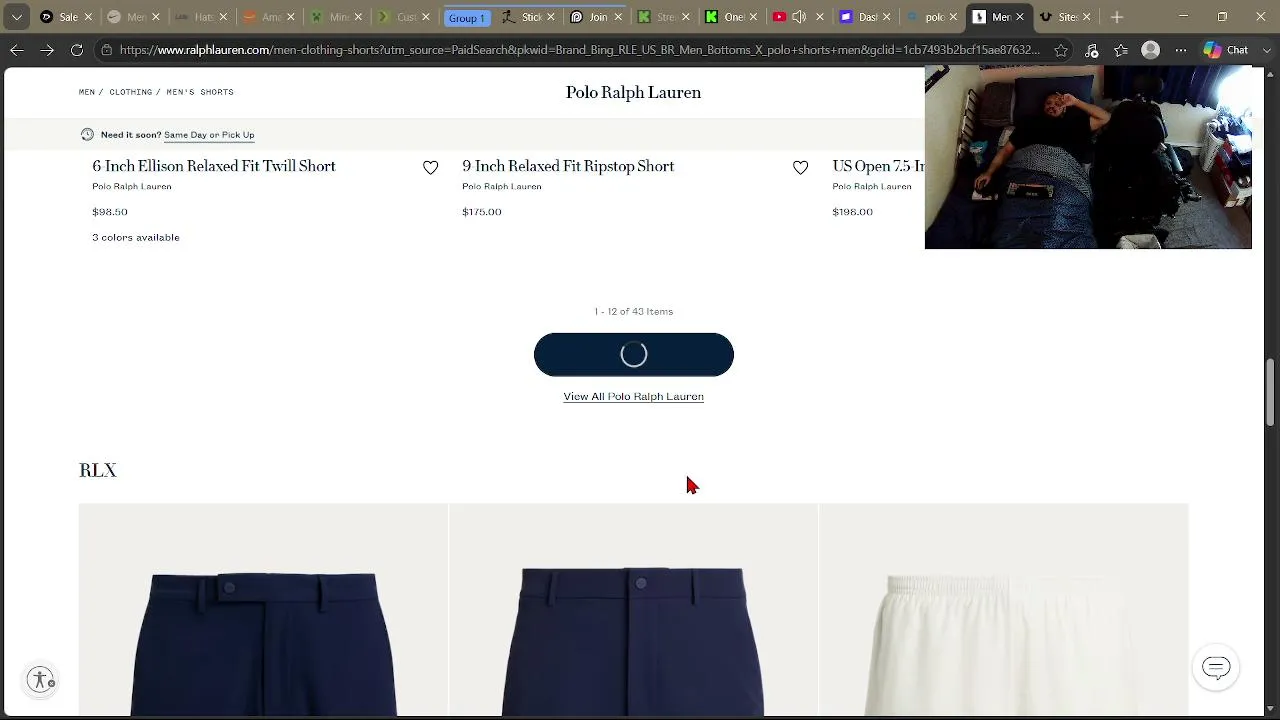
Task: Open 9 Inch Relaxed Fit Ripstop Short
Action: coord(568,166)
